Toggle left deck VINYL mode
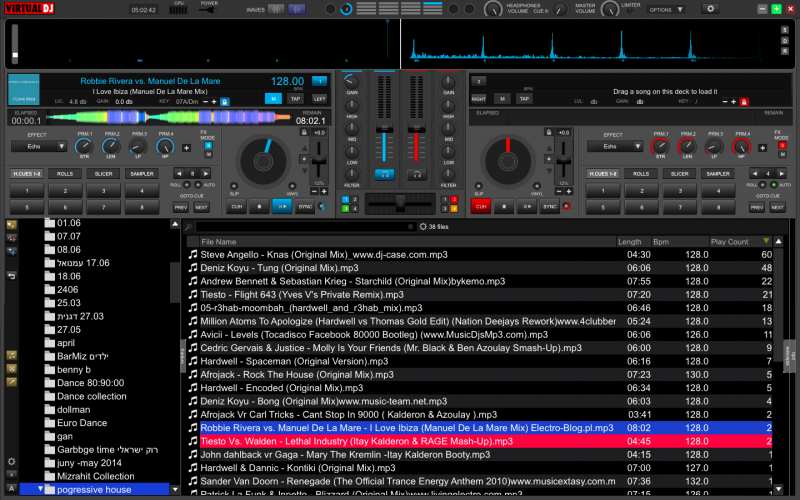Image resolution: width=800 pixels, height=500 pixels. click(292, 186)
